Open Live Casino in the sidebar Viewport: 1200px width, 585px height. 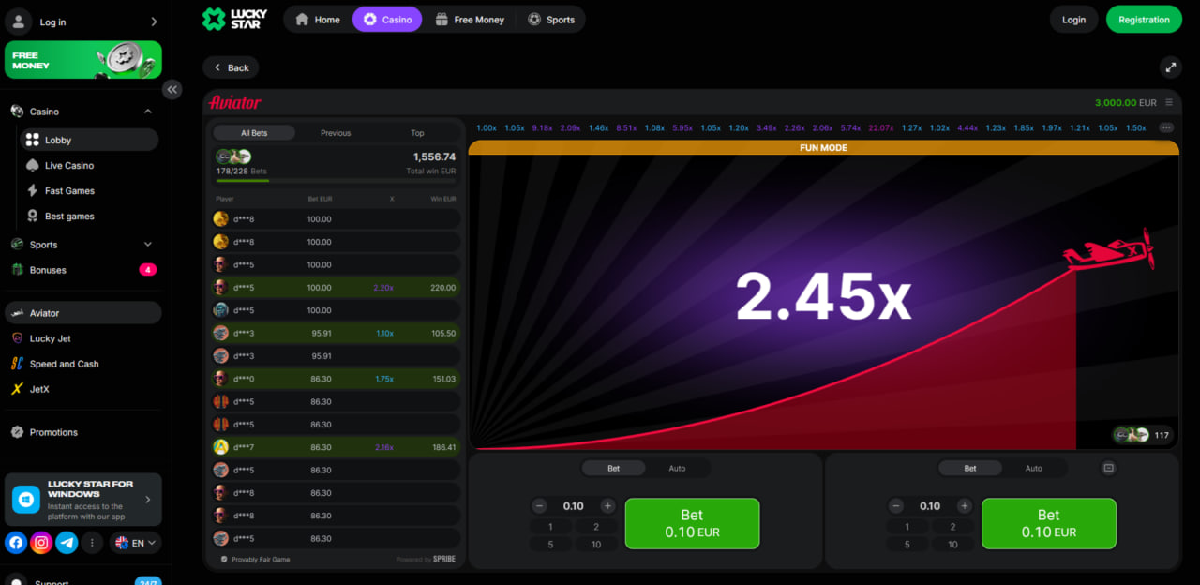pos(89,165)
